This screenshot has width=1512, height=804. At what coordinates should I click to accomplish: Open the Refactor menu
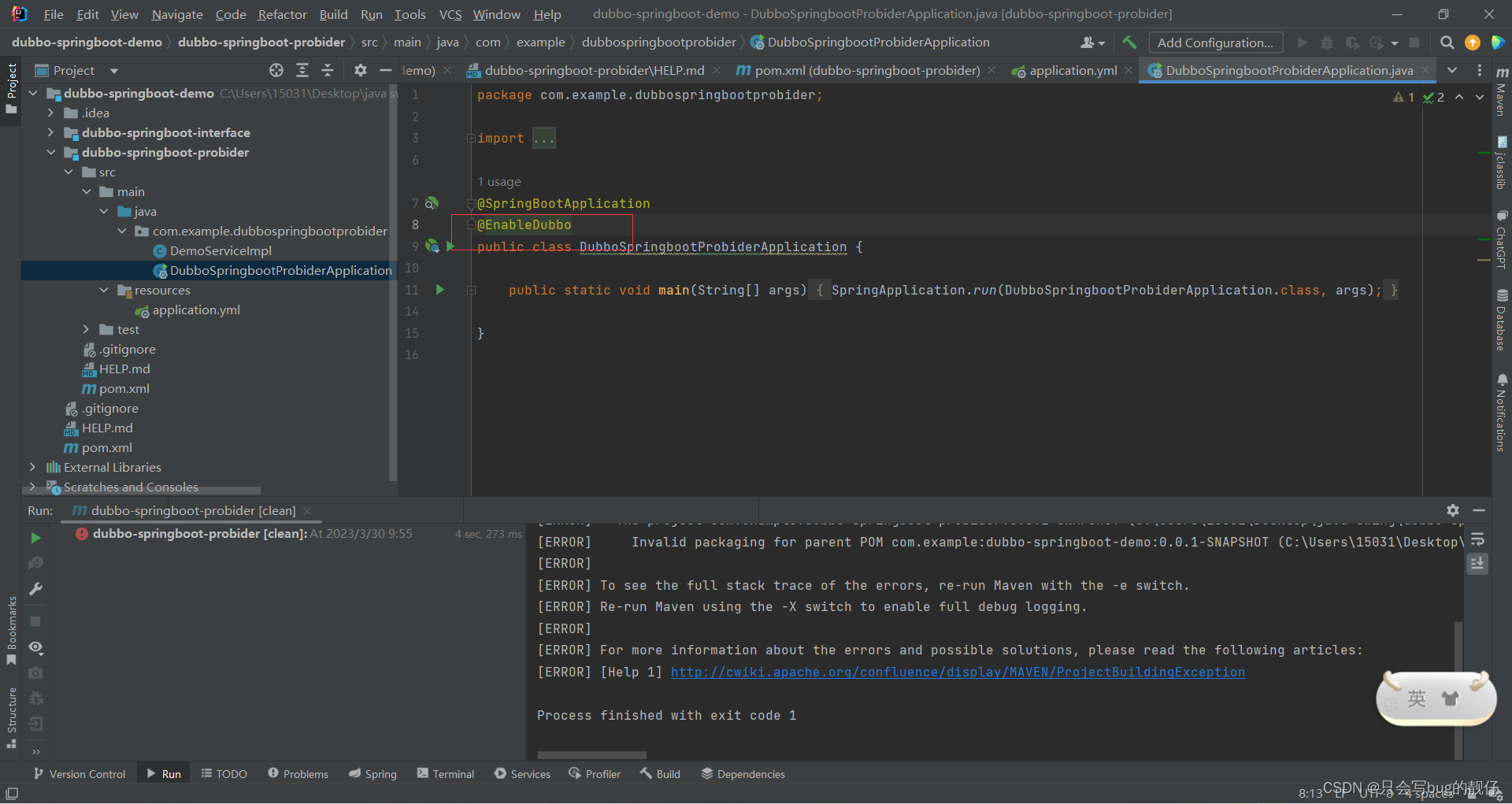click(x=282, y=14)
